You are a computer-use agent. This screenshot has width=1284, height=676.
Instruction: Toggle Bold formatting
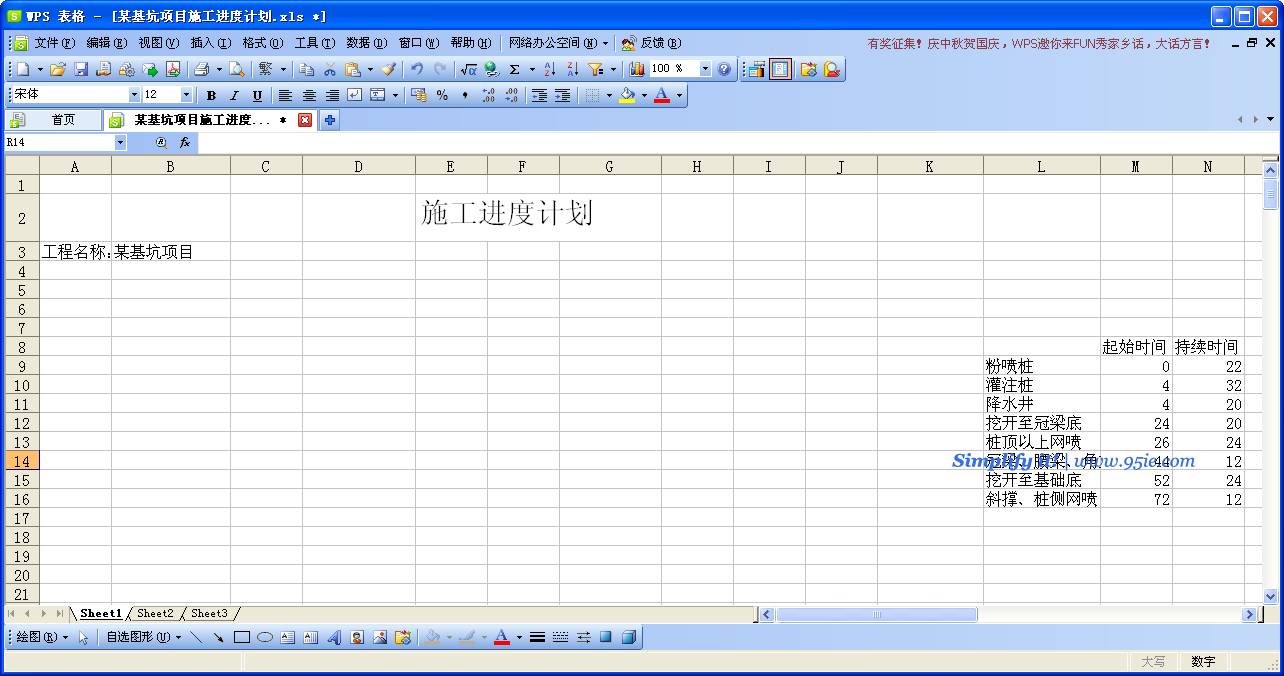(211, 95)
